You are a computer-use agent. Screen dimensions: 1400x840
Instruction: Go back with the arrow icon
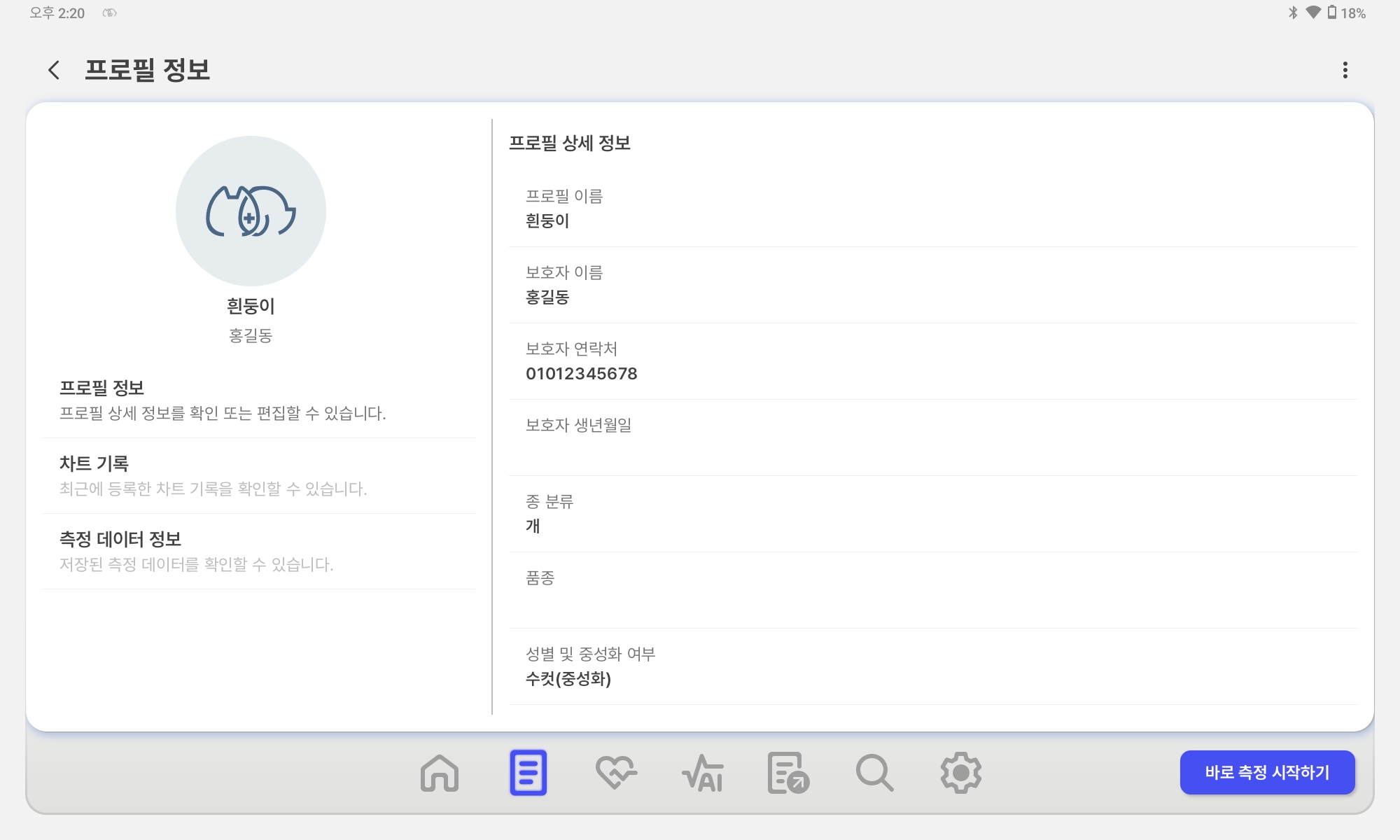(54, 70)
